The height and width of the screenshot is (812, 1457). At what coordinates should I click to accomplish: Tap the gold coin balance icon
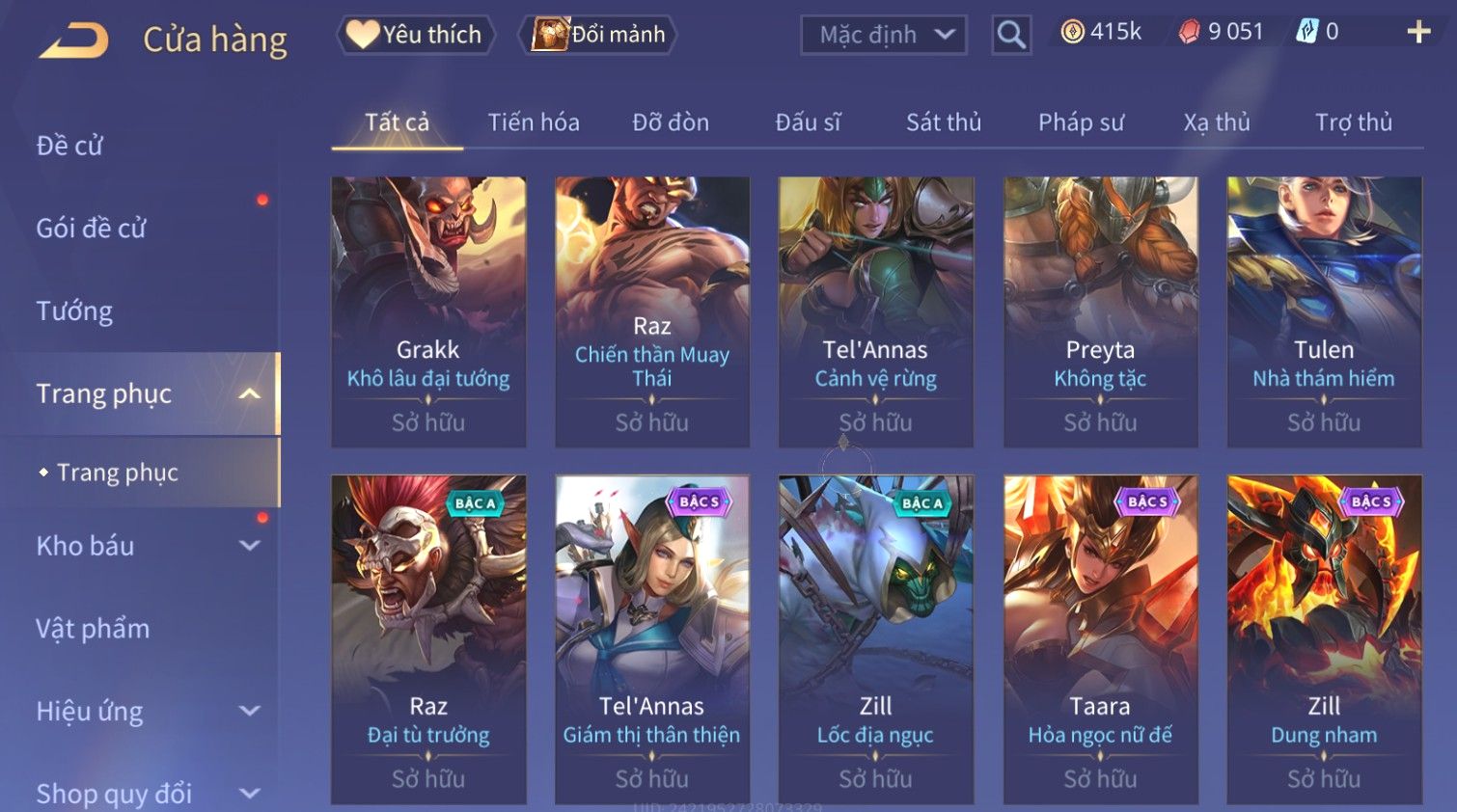coord(1072,32)
